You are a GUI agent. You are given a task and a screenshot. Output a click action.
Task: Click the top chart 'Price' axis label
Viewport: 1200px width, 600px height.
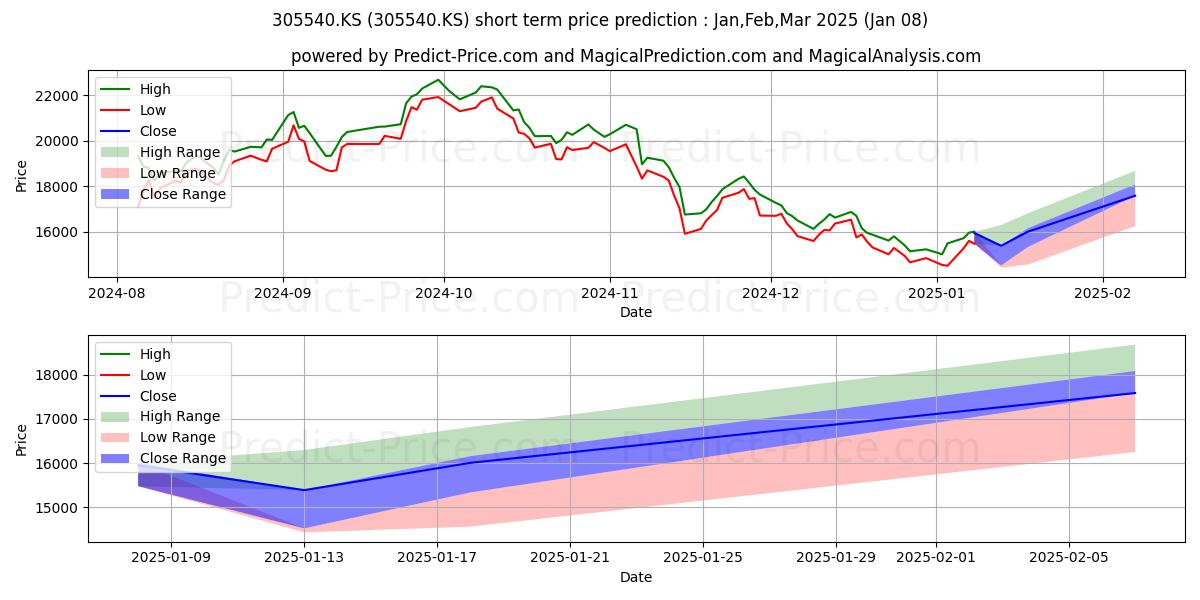22,177
